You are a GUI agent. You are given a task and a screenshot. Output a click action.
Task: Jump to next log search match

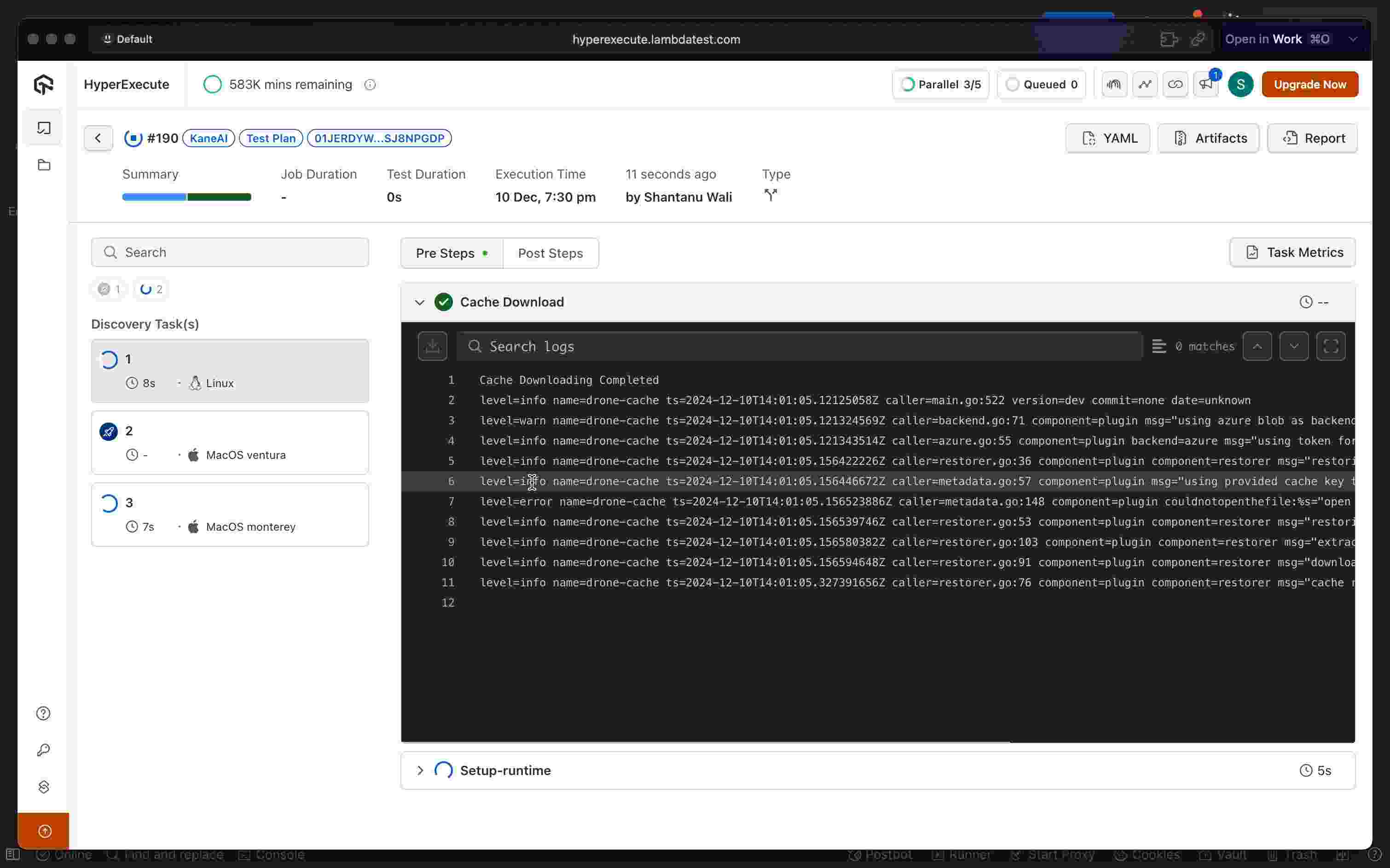pos(1293,346)
